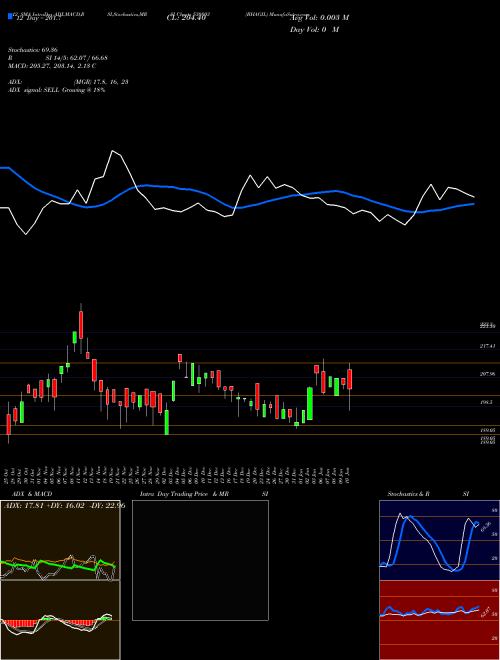
Task: Click the ADX & MACD panel title
Action: coord(32,494)
